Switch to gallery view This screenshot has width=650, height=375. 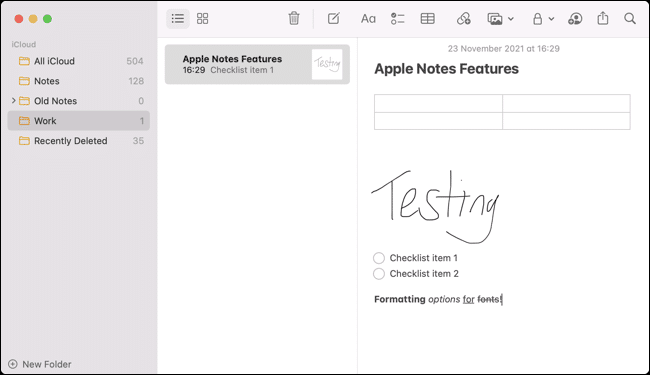click(x=203, y=19)
